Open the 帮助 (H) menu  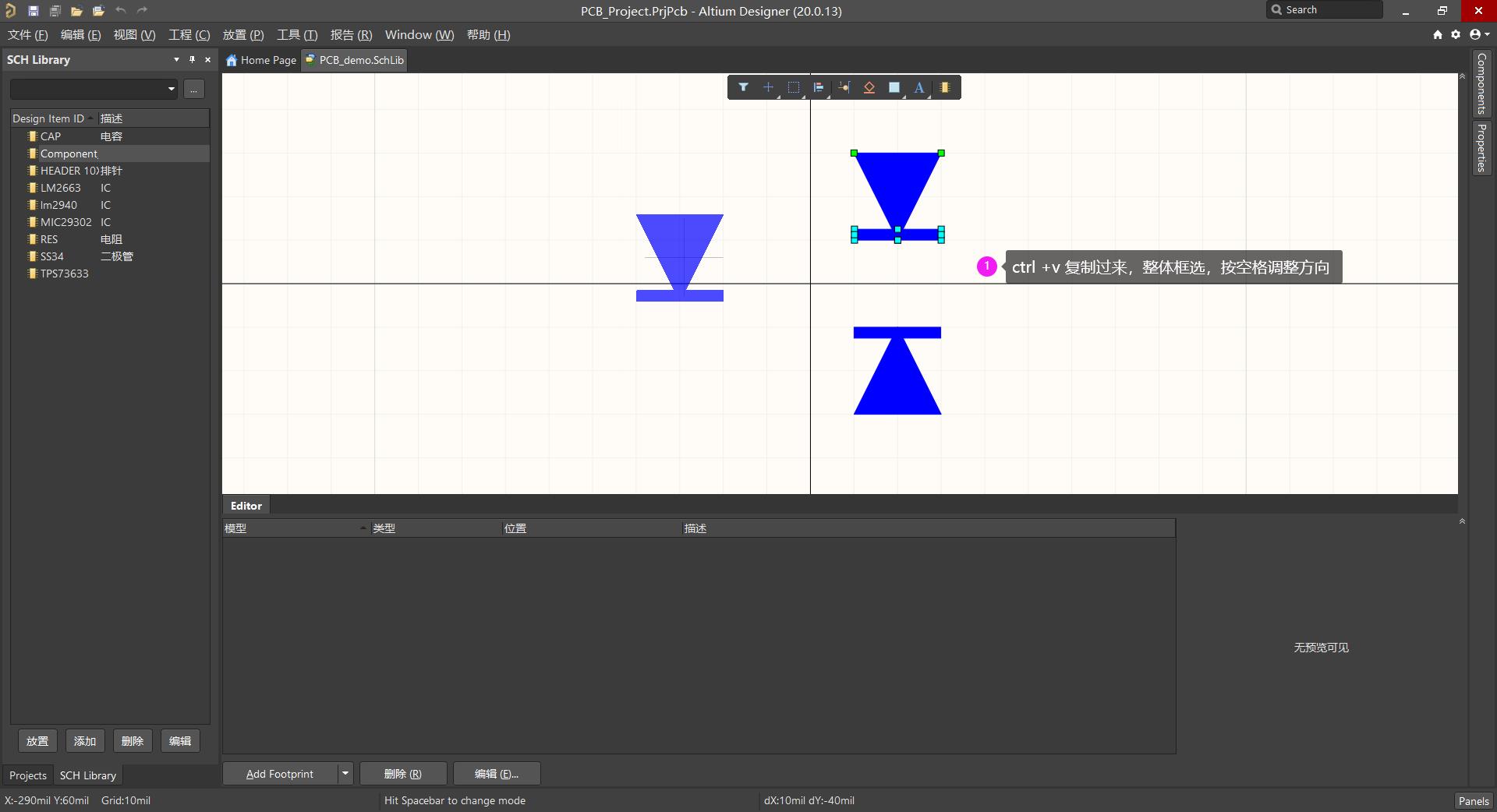[x=488, y=35]
